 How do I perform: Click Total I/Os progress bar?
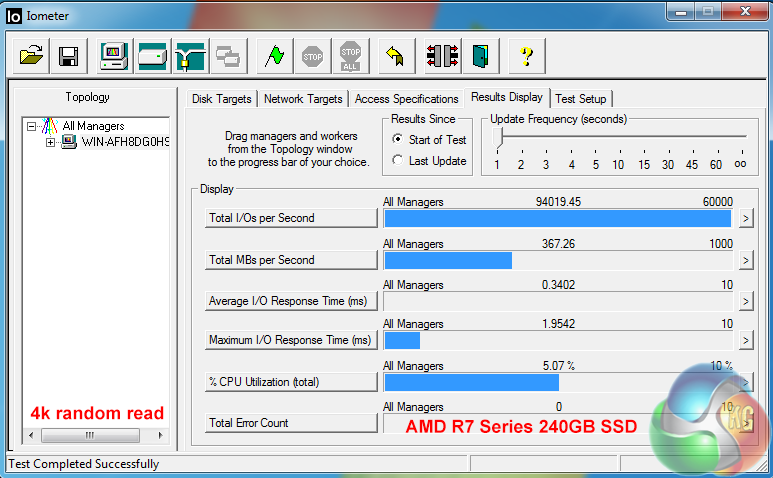tap(559, 218)
